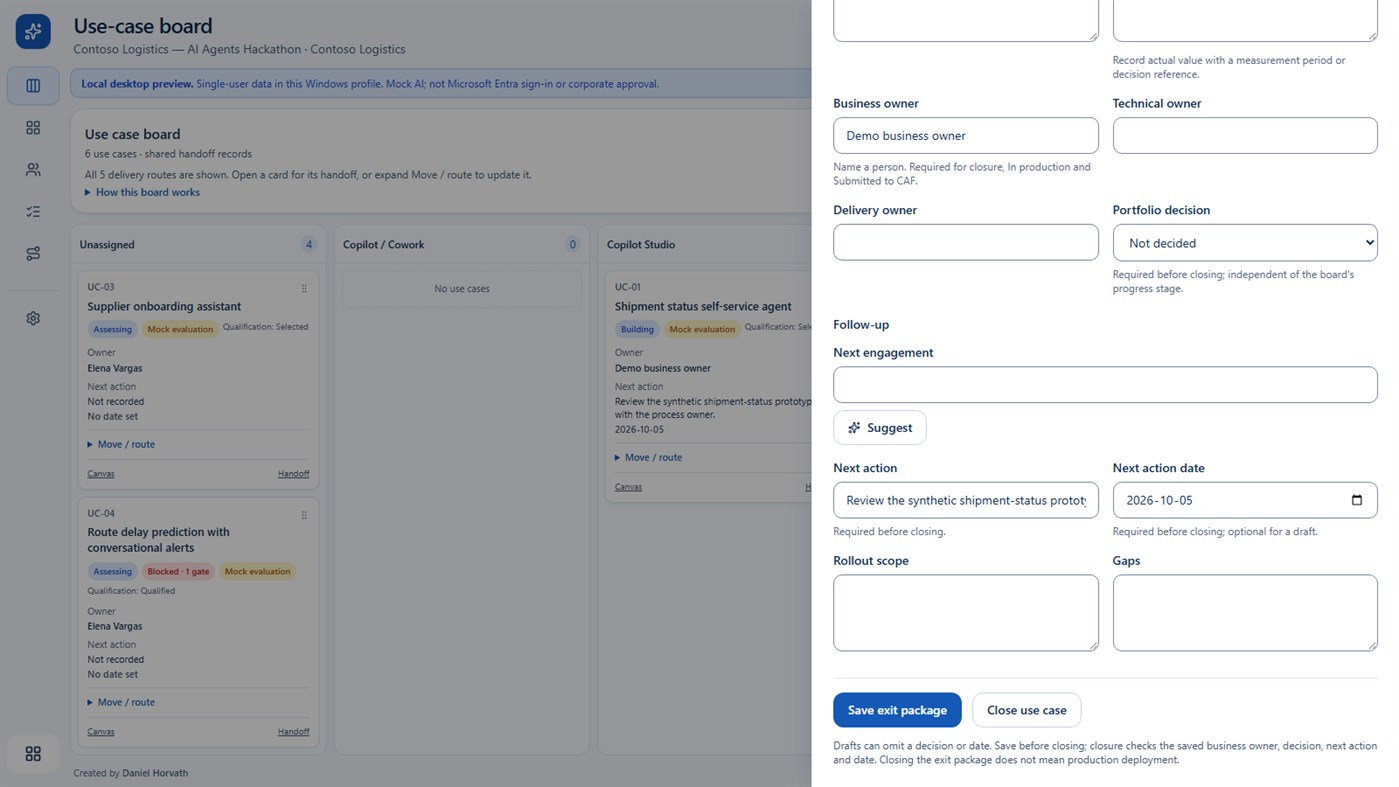The image size is (1399, 787).
Task: Open Canvas link on UC-04 card
Action: (101, 732)
